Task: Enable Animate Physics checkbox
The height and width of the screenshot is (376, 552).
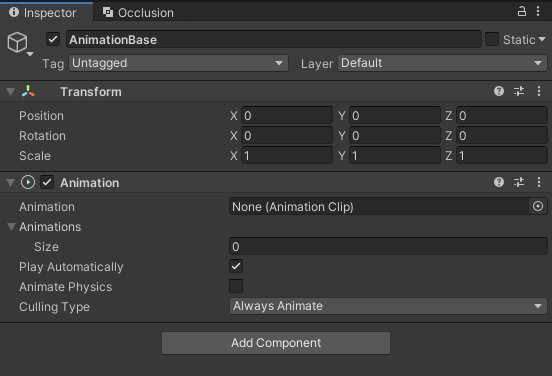Action: pyautogui.click(x=236, y=286)
